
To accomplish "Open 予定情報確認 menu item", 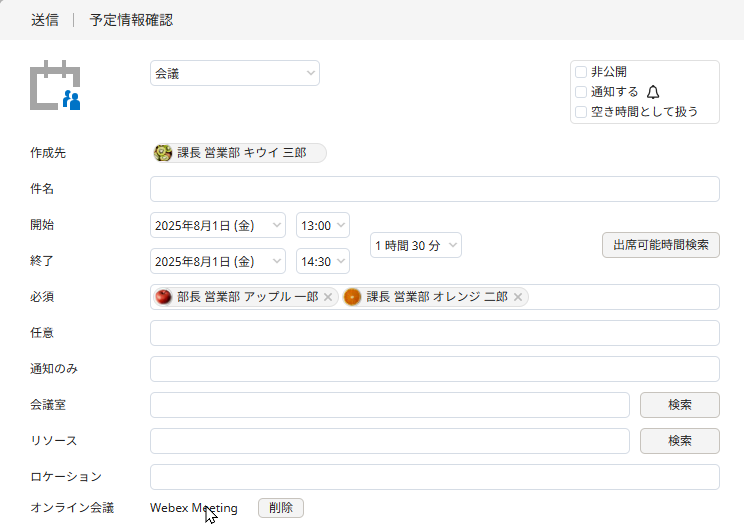I will 131,20.
